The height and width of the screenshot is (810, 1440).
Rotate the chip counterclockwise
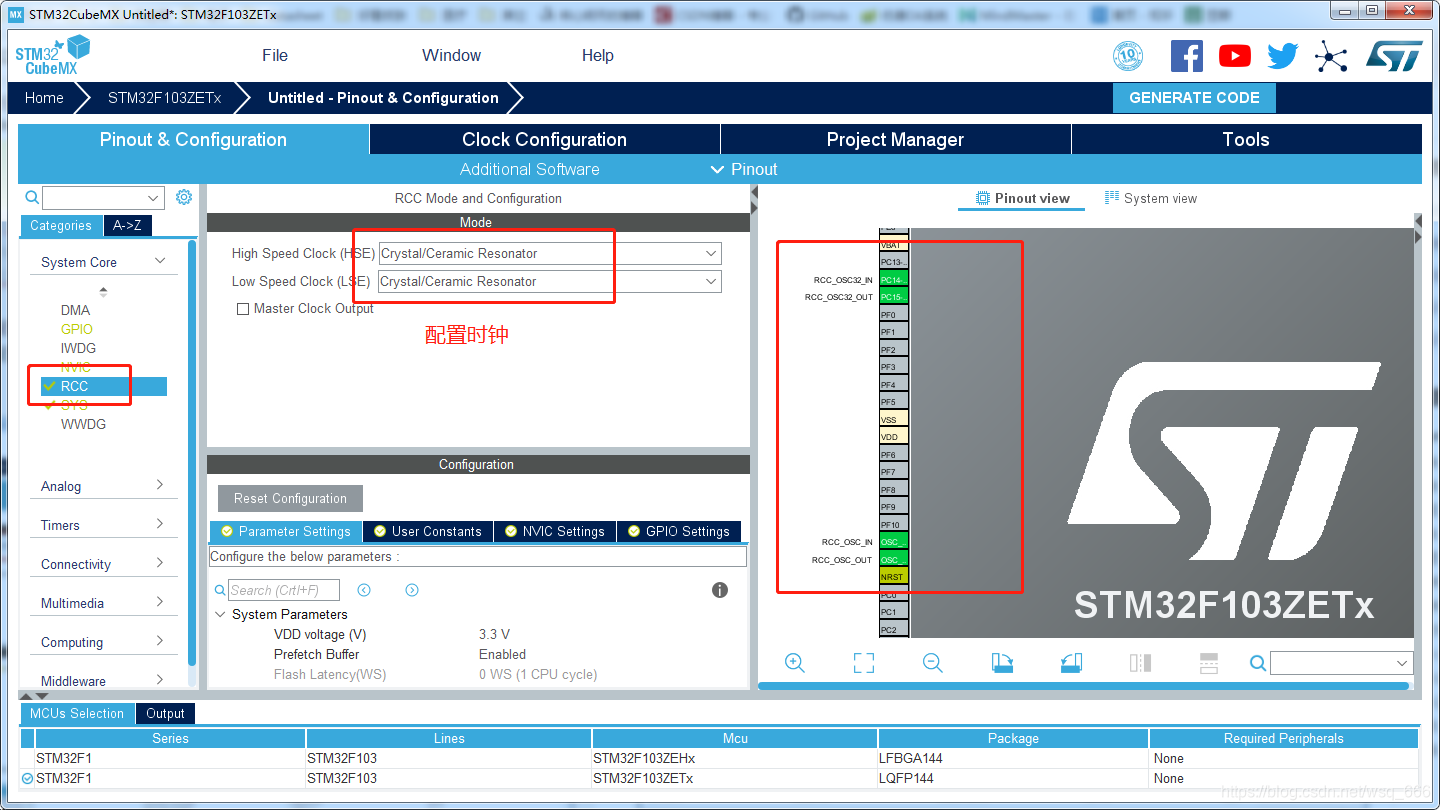tap(1071, 662)
